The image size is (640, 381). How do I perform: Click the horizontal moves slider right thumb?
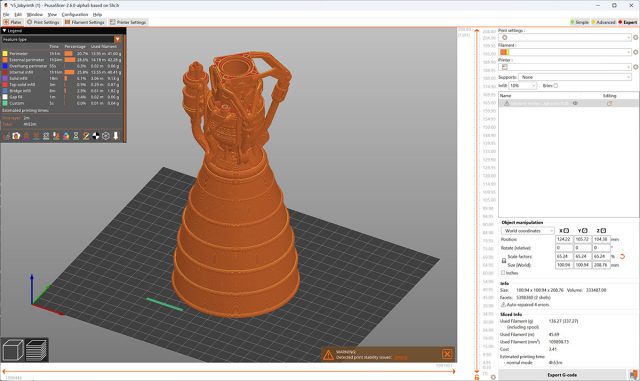(453, 371)
